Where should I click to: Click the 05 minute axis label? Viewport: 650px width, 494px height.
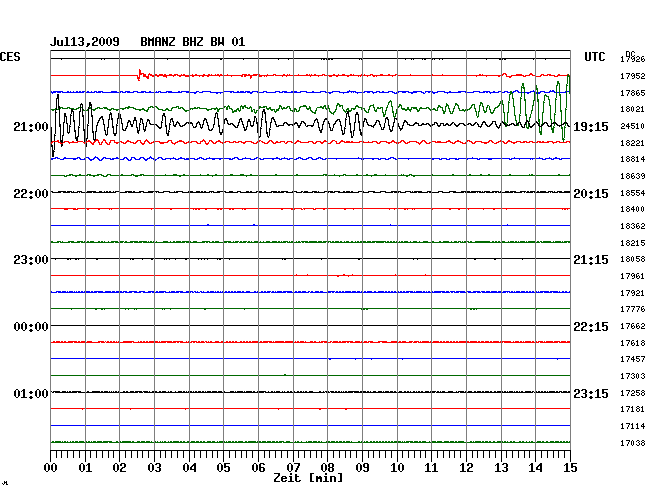click(223, 468)
